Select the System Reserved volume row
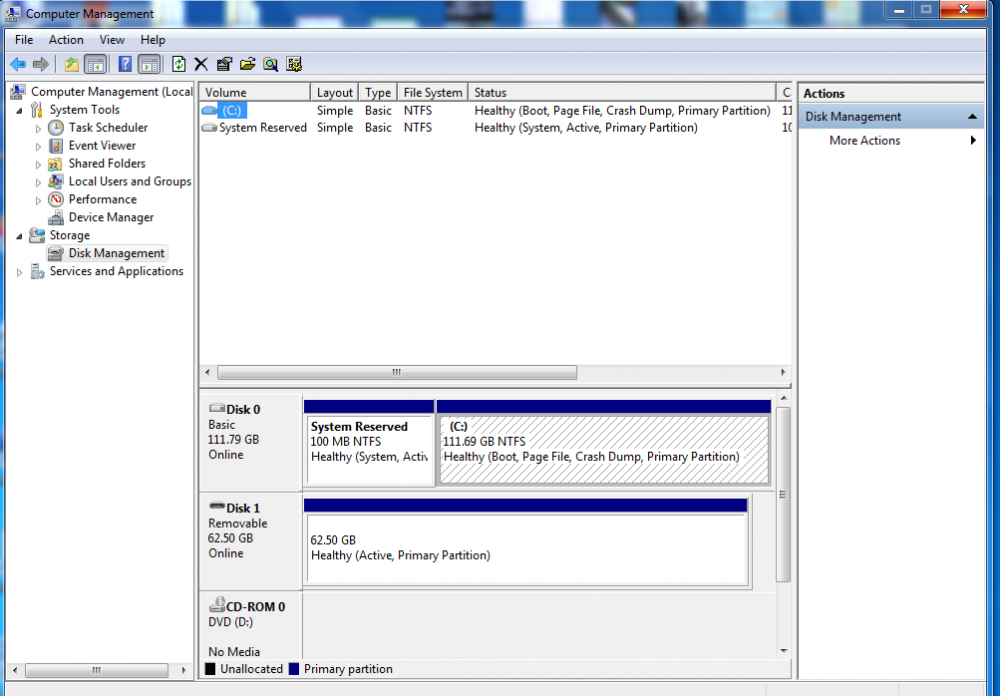1000x696 pixels. click(x=496, y=128)
